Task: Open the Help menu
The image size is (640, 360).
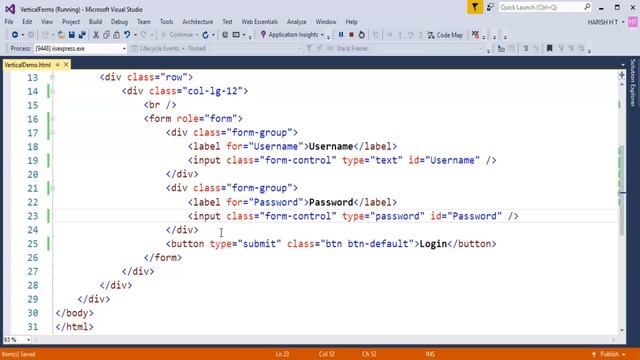Action: coord(351,22)
